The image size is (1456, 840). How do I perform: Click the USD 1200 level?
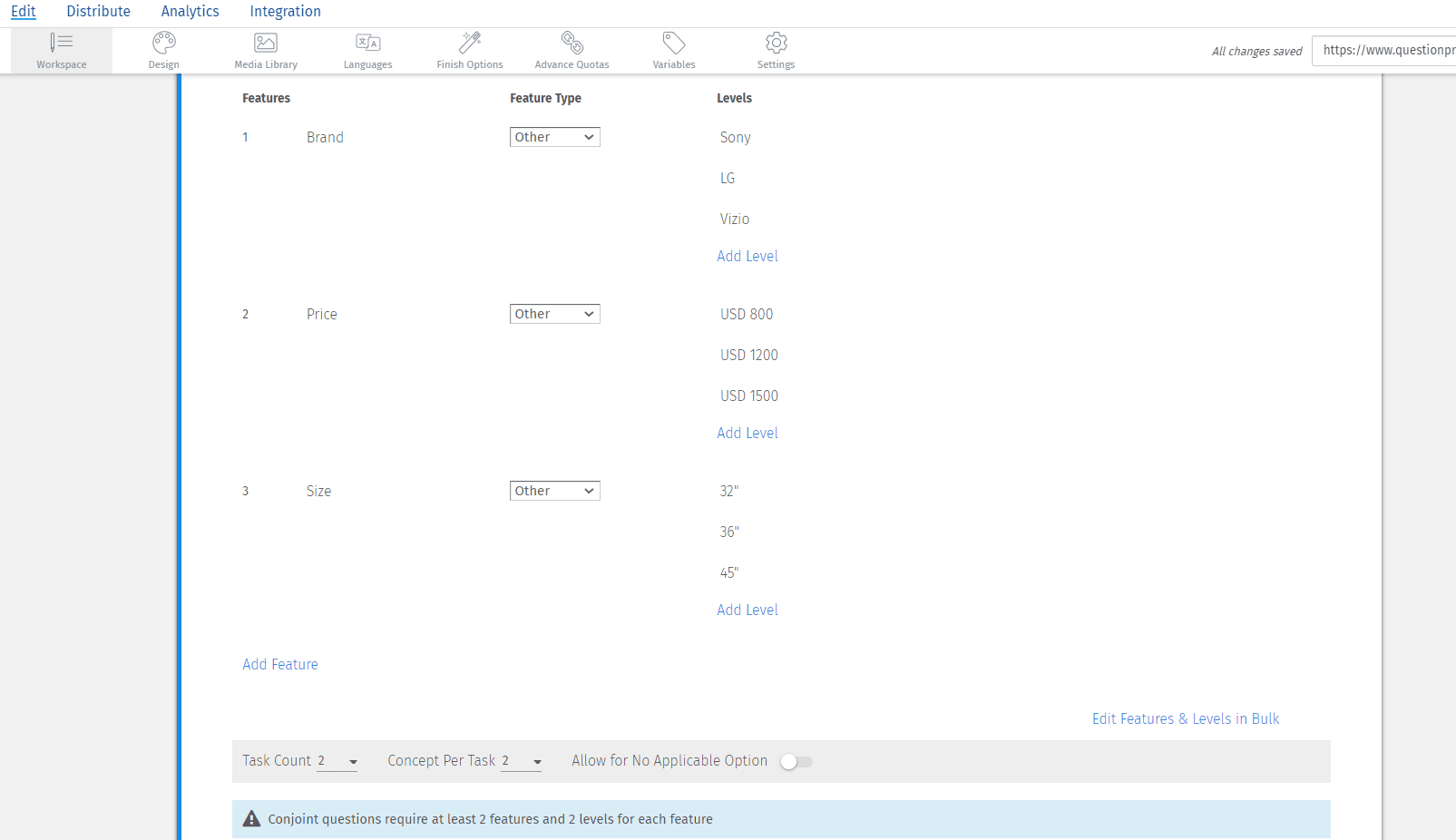point(749,355)
